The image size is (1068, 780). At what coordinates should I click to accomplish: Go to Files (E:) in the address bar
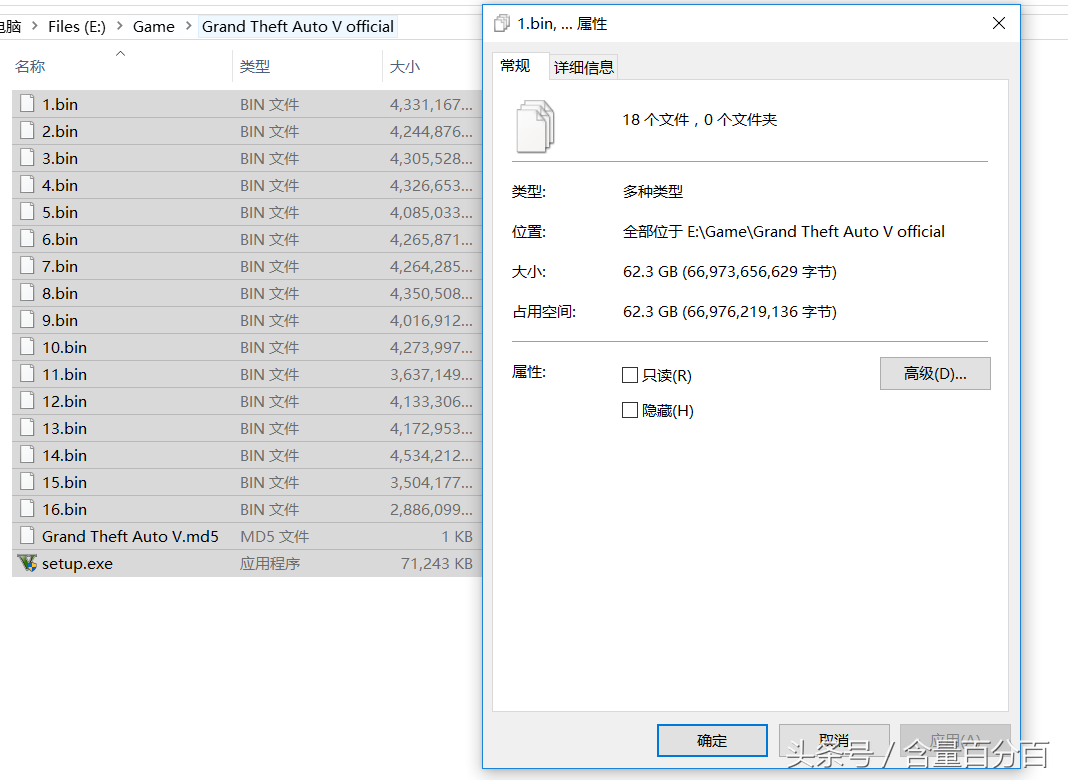[77, 27]
